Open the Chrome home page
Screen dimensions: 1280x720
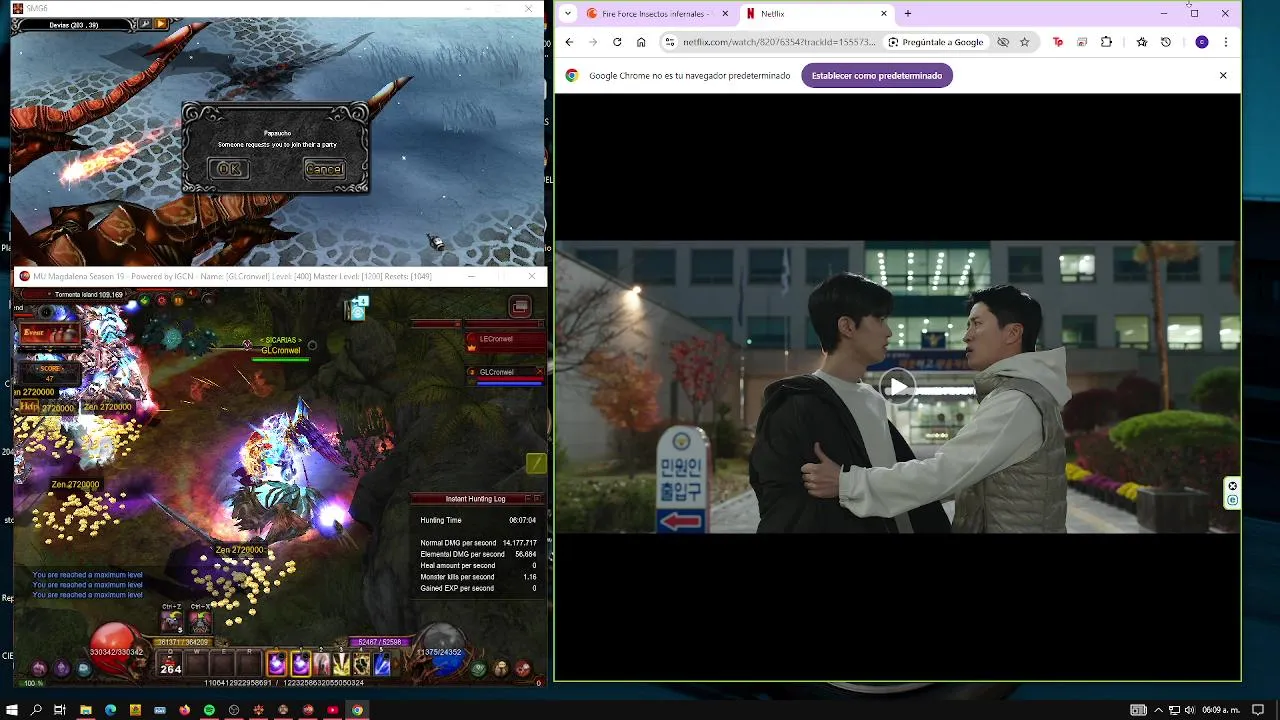point(641,42)
